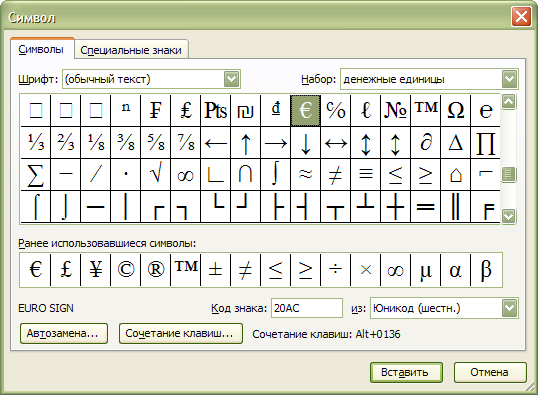Choose the up arrow ↑ symbol

click(x=246, y=142)
